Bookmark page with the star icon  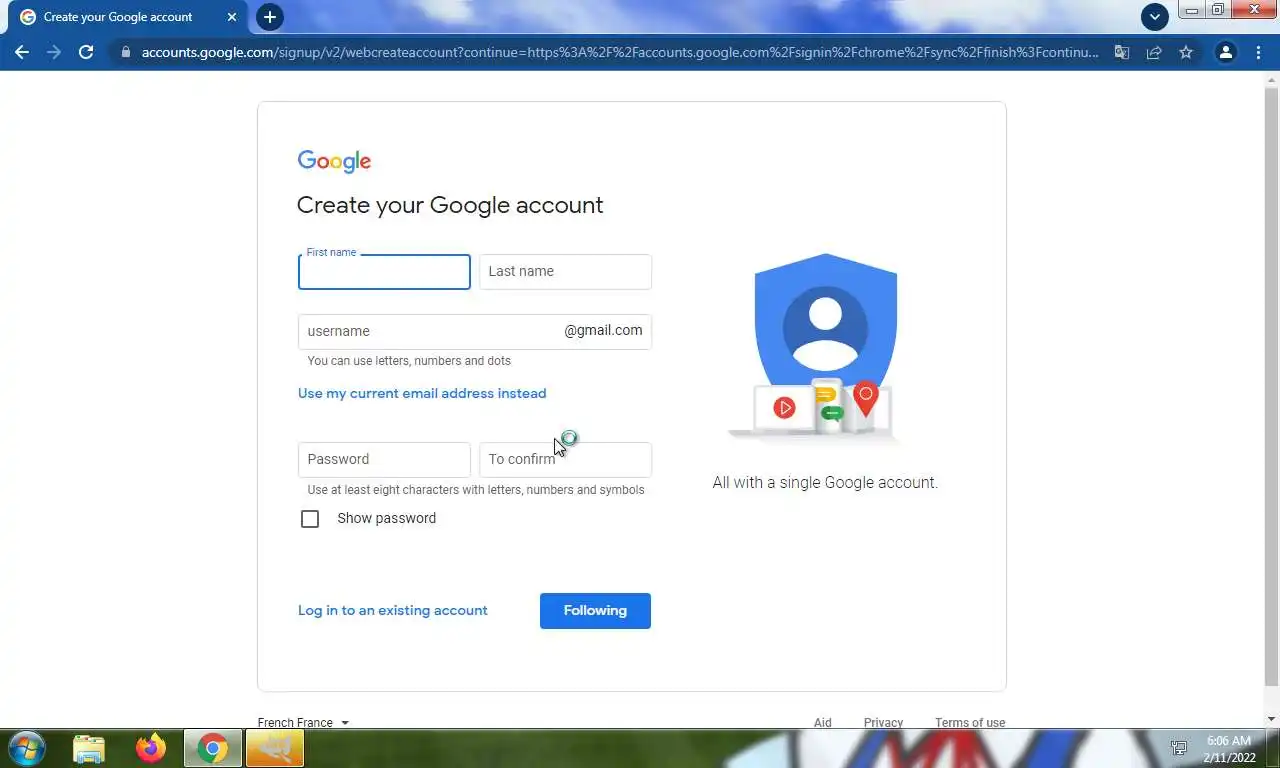tap(1186, 52)
